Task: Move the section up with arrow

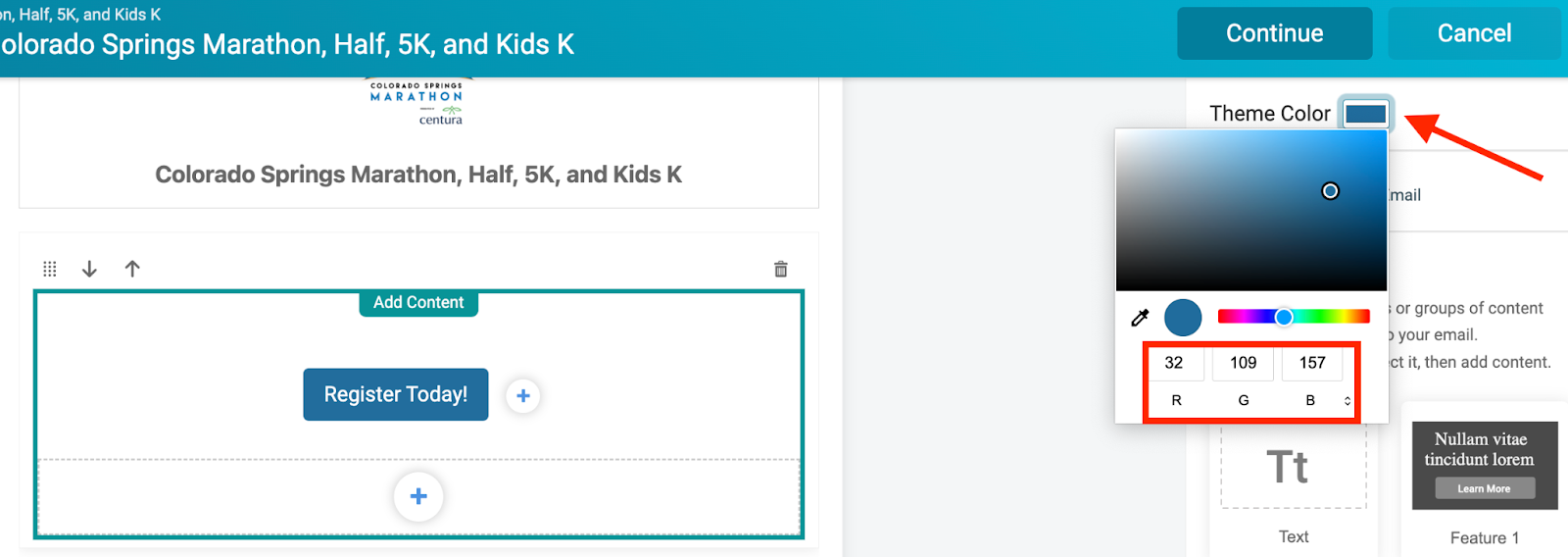Action: (132, 269)
